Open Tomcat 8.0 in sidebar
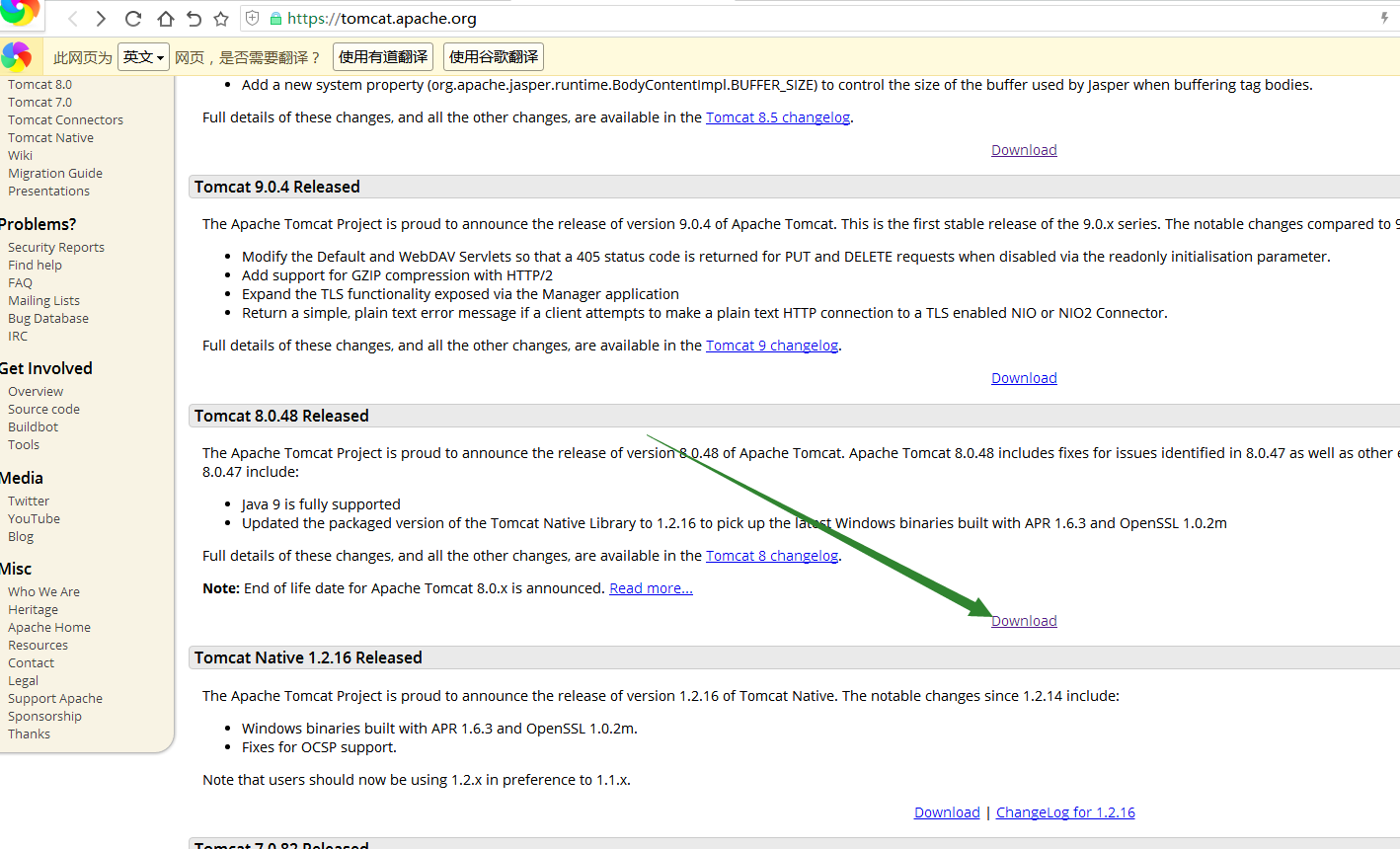Viewport: 1400px width, 849px height. click(39, 85)
